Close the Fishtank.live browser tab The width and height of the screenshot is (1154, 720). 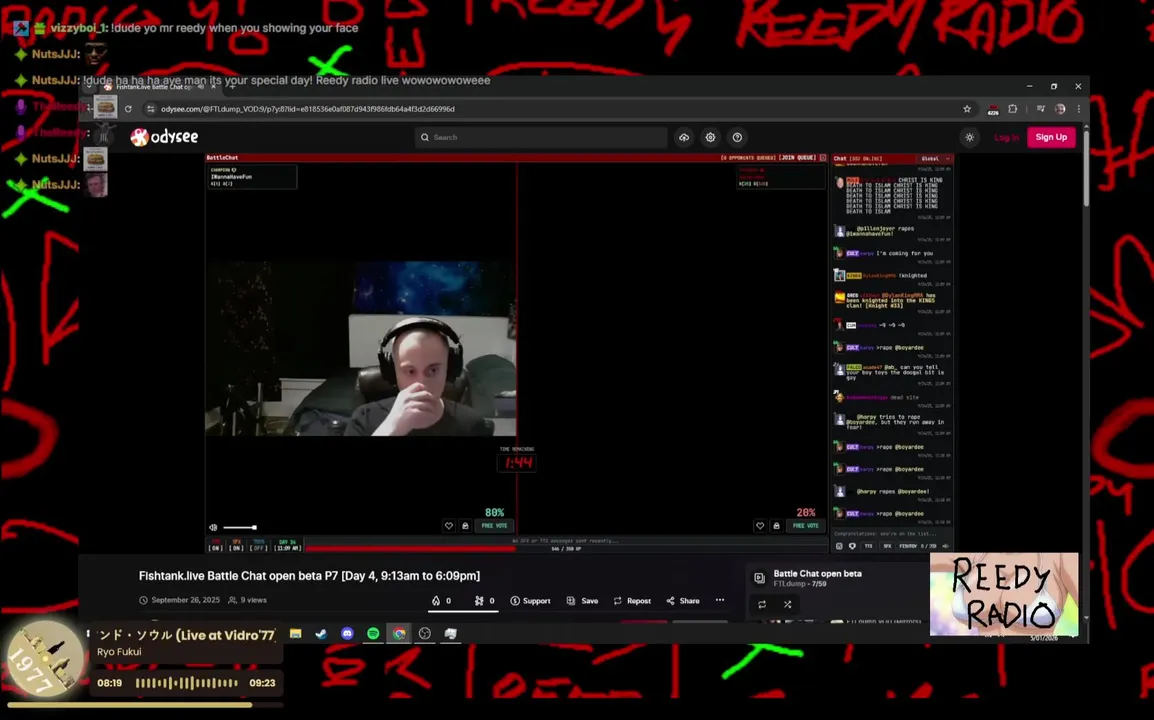tap(213, 87)
